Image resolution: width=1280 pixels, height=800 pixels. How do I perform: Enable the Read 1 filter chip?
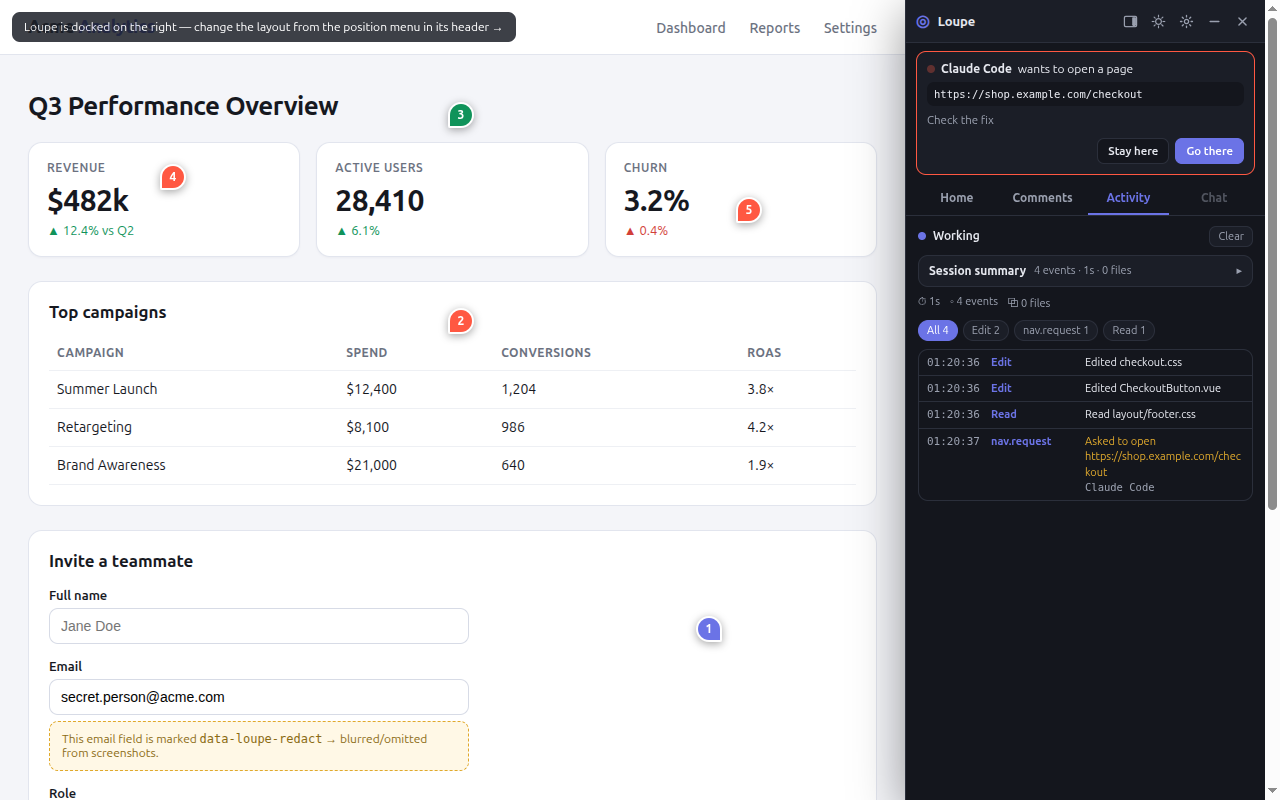tap(1129, 330)
